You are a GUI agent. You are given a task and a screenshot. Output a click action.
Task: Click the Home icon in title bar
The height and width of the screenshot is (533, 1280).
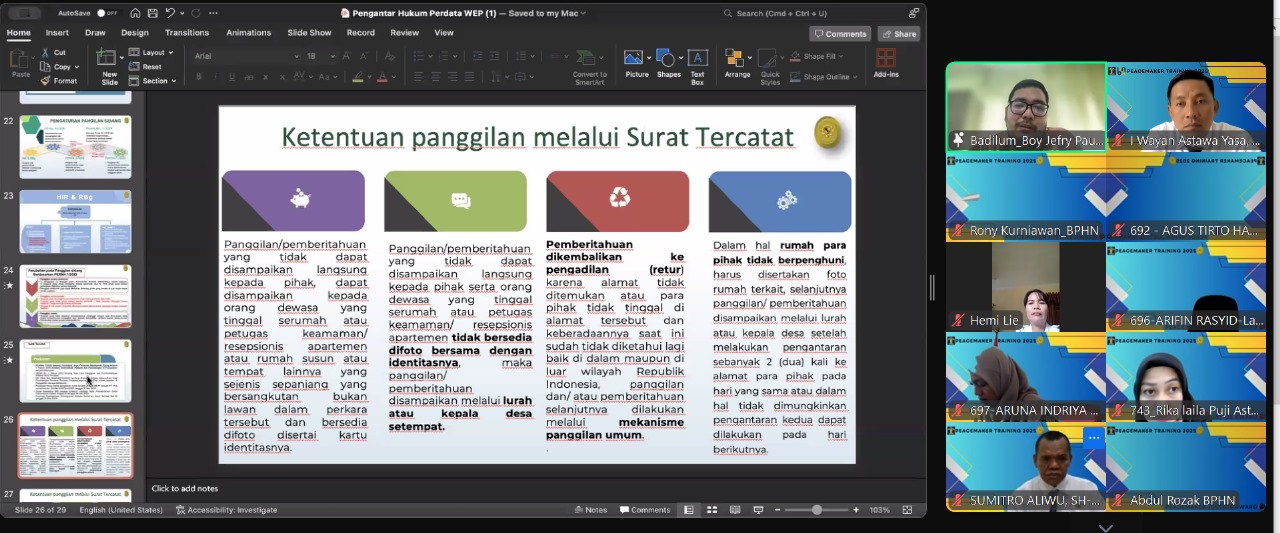pos(135,13)
